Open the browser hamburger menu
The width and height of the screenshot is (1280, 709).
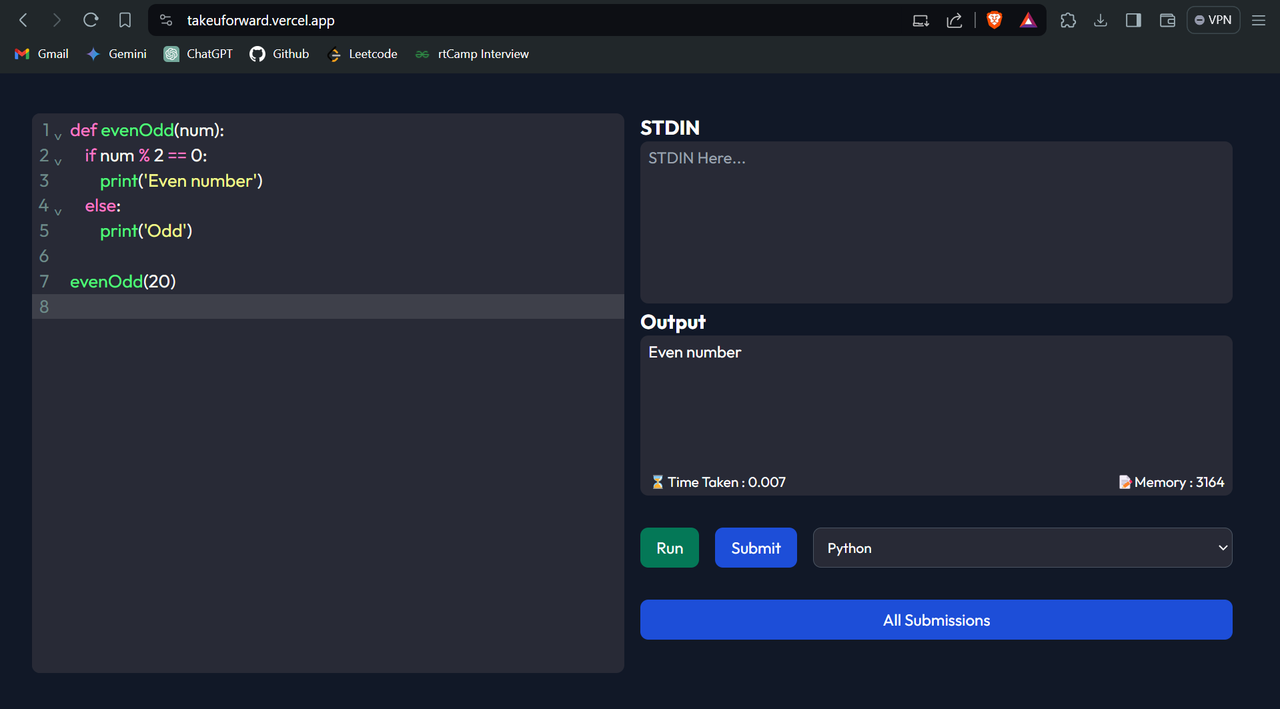pos(1259,20)
